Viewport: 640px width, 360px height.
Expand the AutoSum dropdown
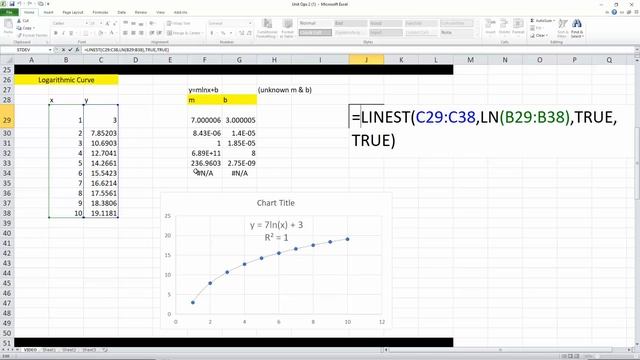click(x=554, y=20)
